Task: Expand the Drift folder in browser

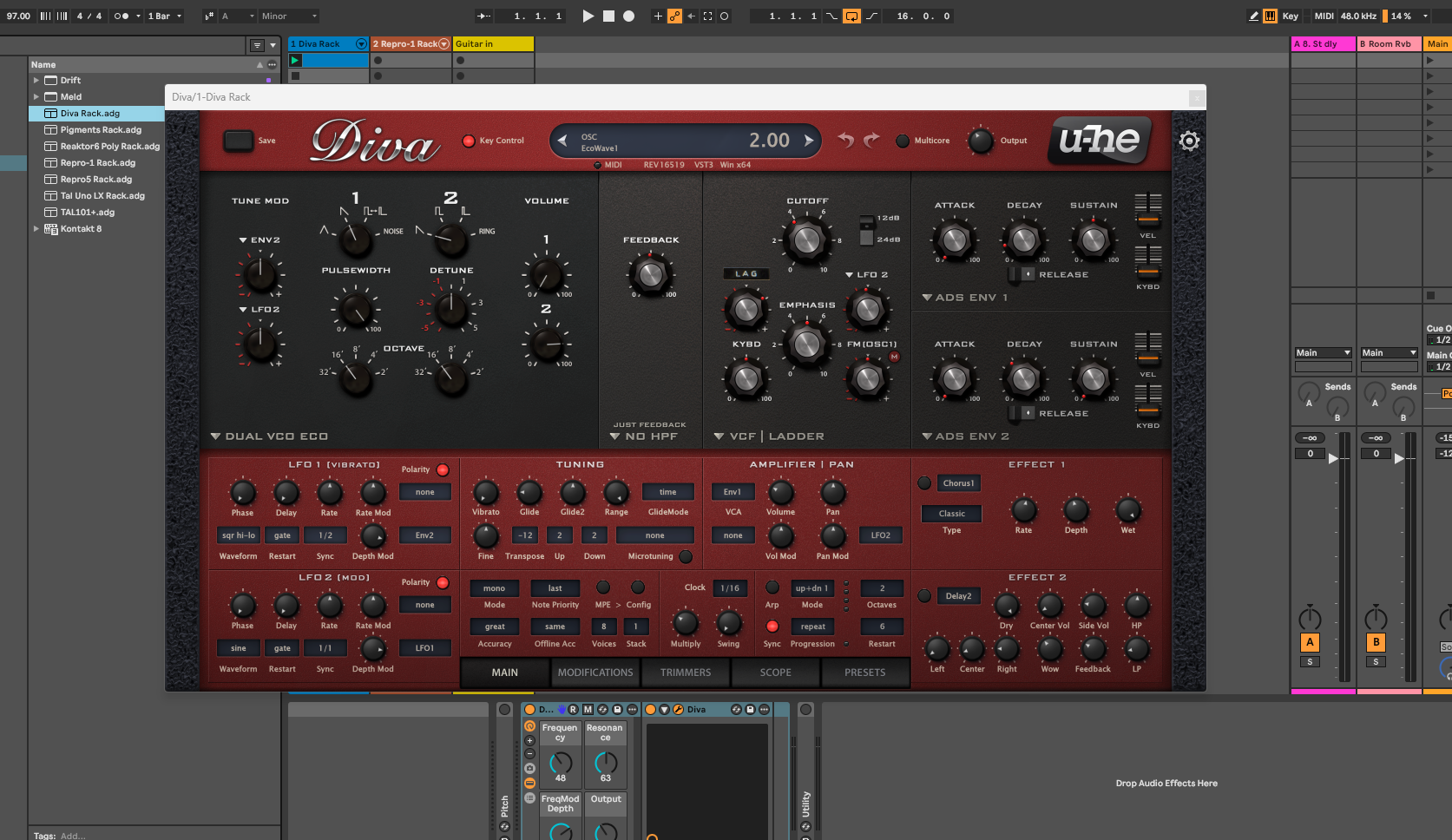Action: (x=36, y=81)
